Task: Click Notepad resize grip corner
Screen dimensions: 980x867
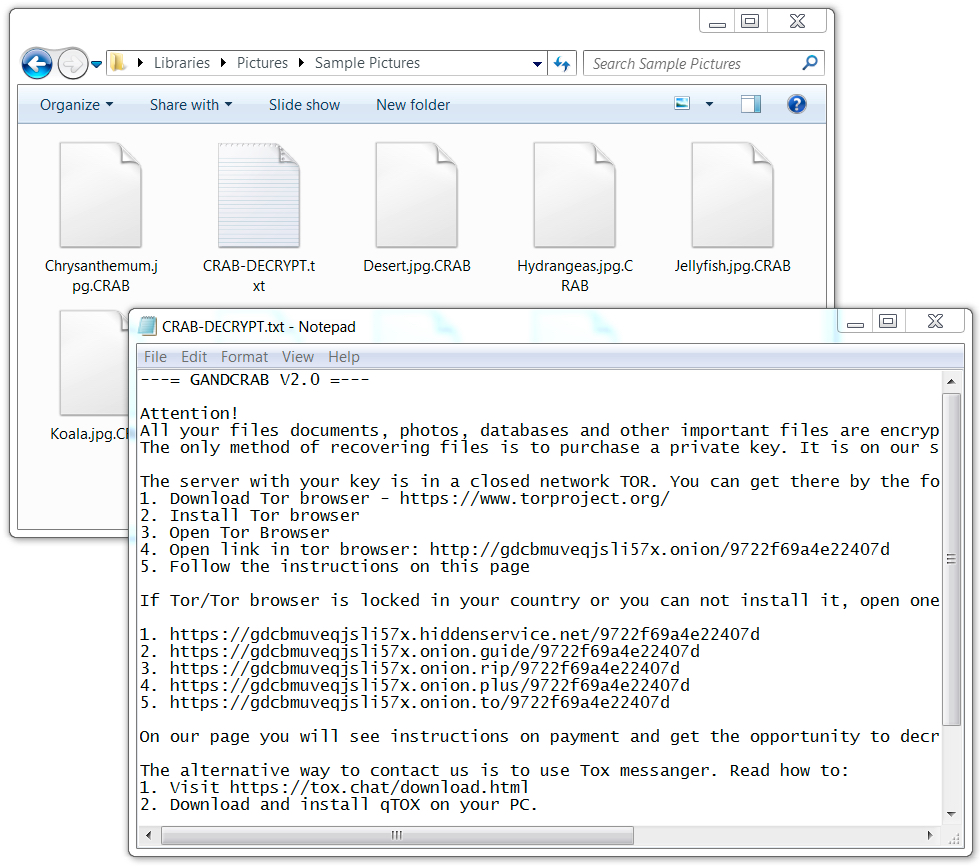Action: [954, 838]
